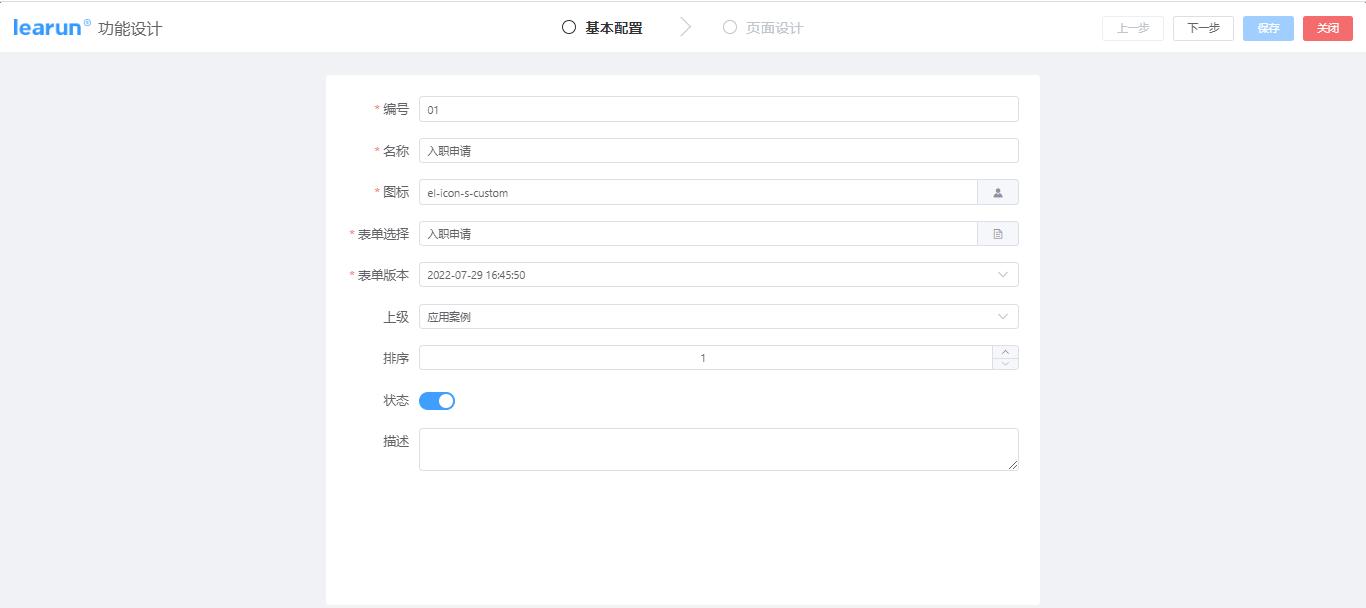Click the 下一步 next step button
The image size is (1366, 608).
point(1202,28)
